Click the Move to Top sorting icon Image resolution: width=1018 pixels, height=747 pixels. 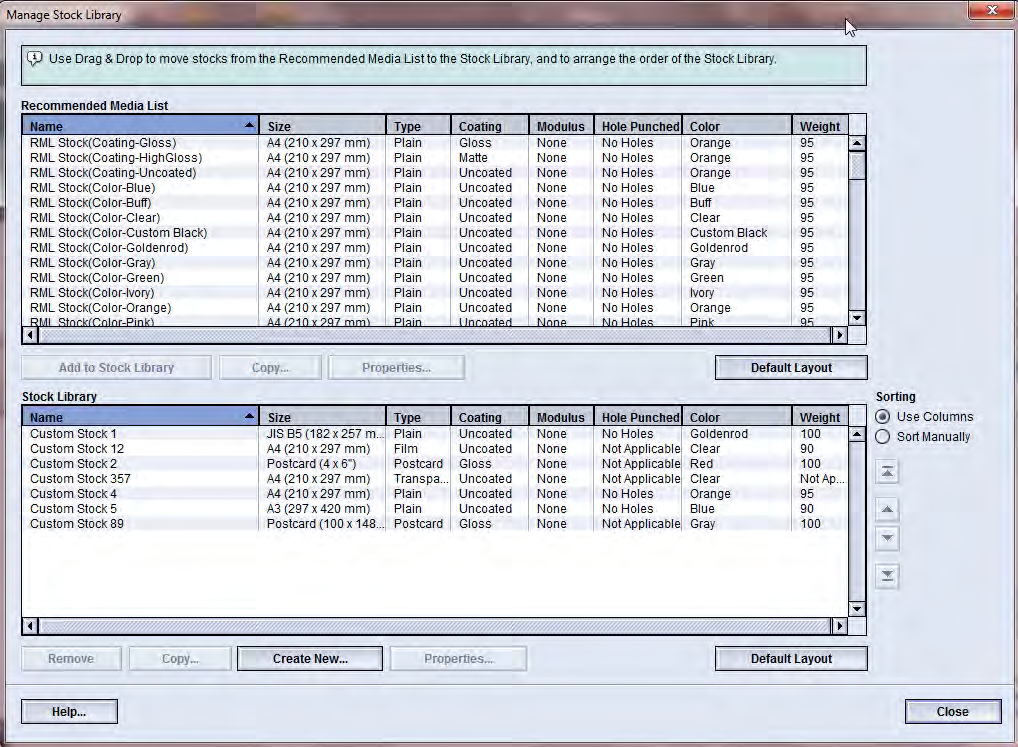[x=887, y=472]
